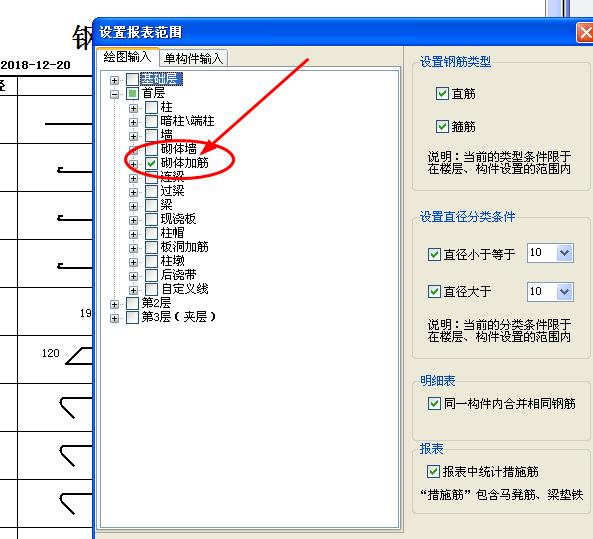Viewport: 593px width, 539px height.
Task: Open the 直径大于 value dropdown
Action: coord(565,292)
